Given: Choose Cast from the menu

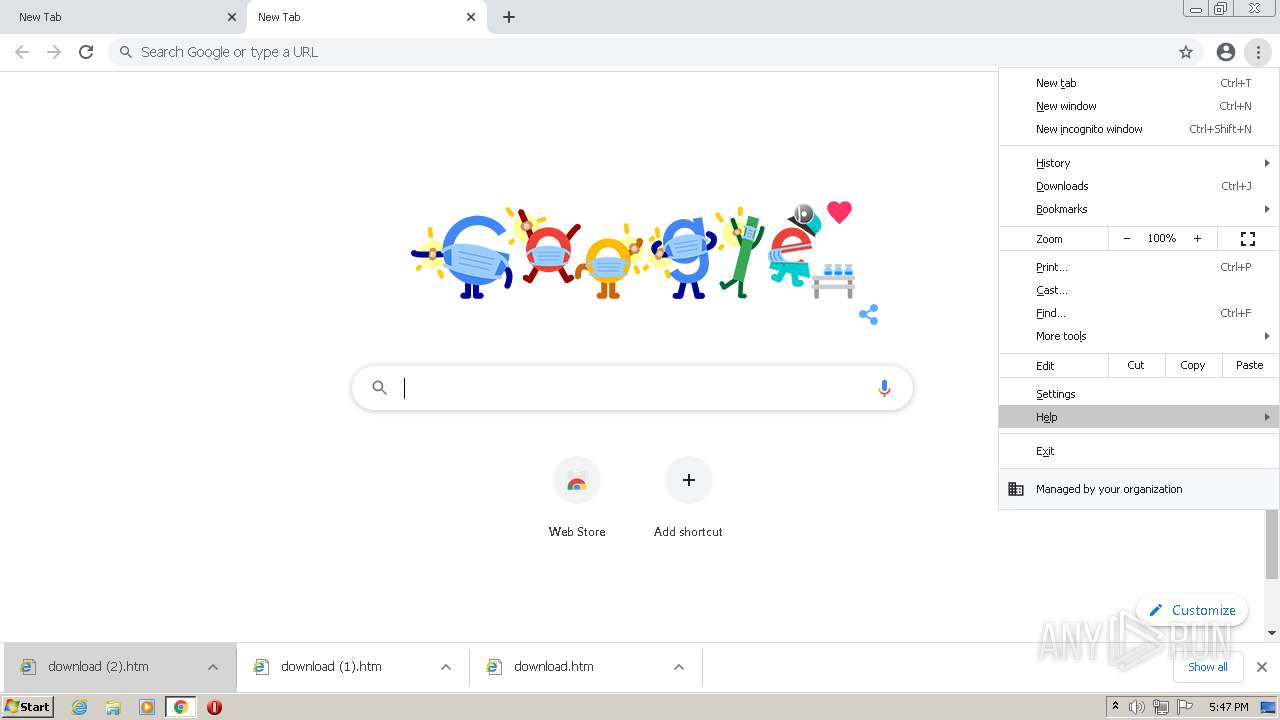Looking at the screenshot, I should click(x=1139, y=290).
